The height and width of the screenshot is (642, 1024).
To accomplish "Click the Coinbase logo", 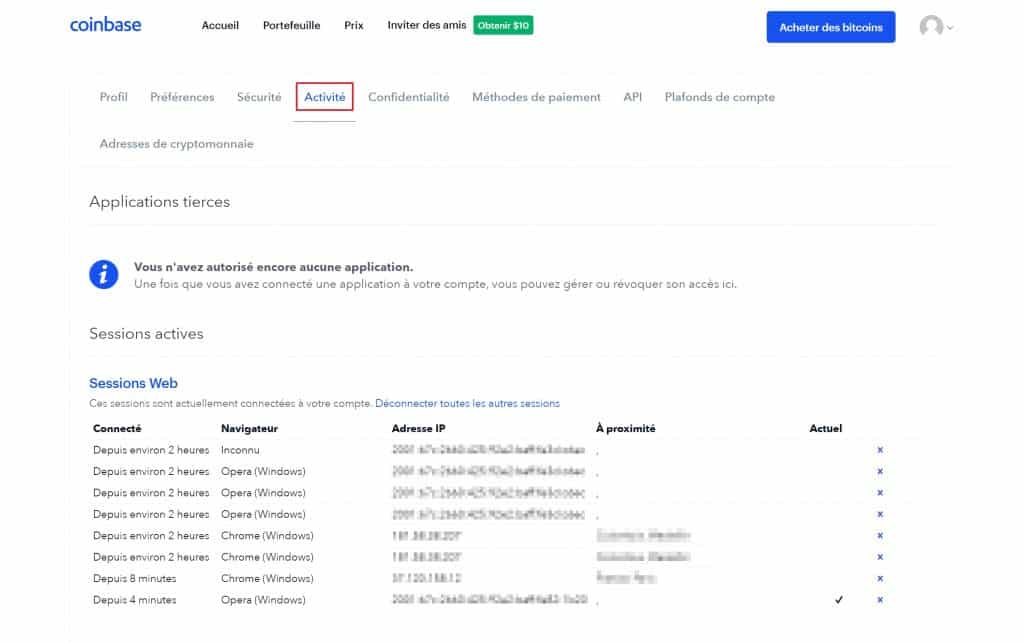I will click(x=105, y=25).
